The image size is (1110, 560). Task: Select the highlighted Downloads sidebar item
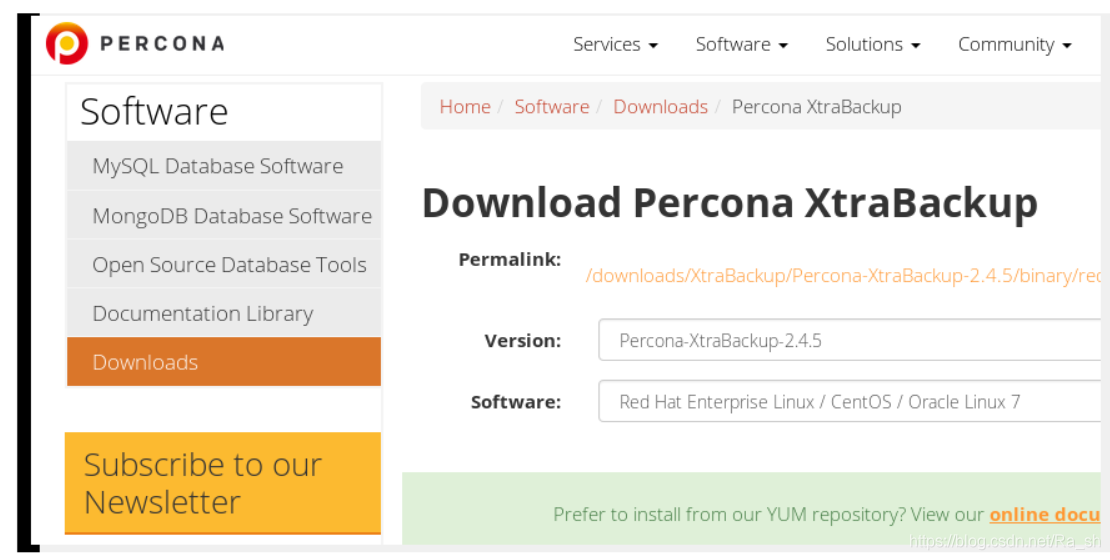coord(224,362)
